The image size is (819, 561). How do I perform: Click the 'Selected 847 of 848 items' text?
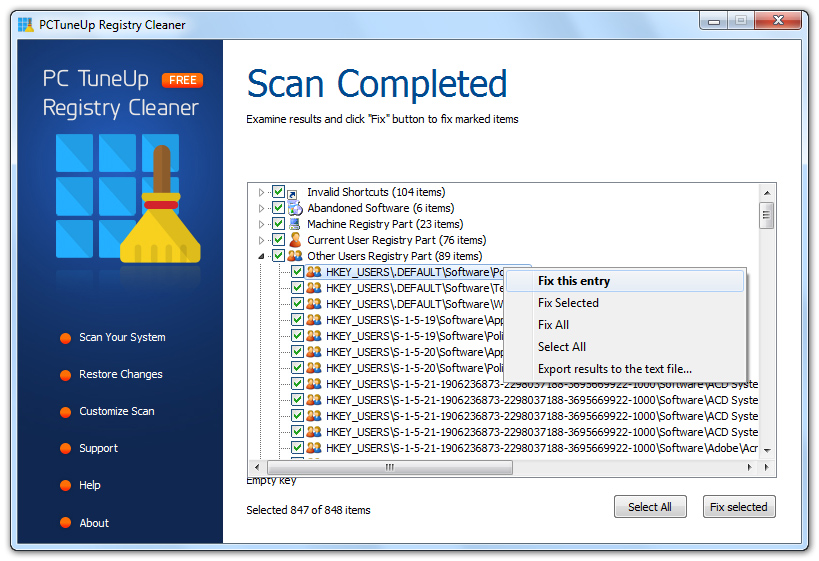(308, 510)
